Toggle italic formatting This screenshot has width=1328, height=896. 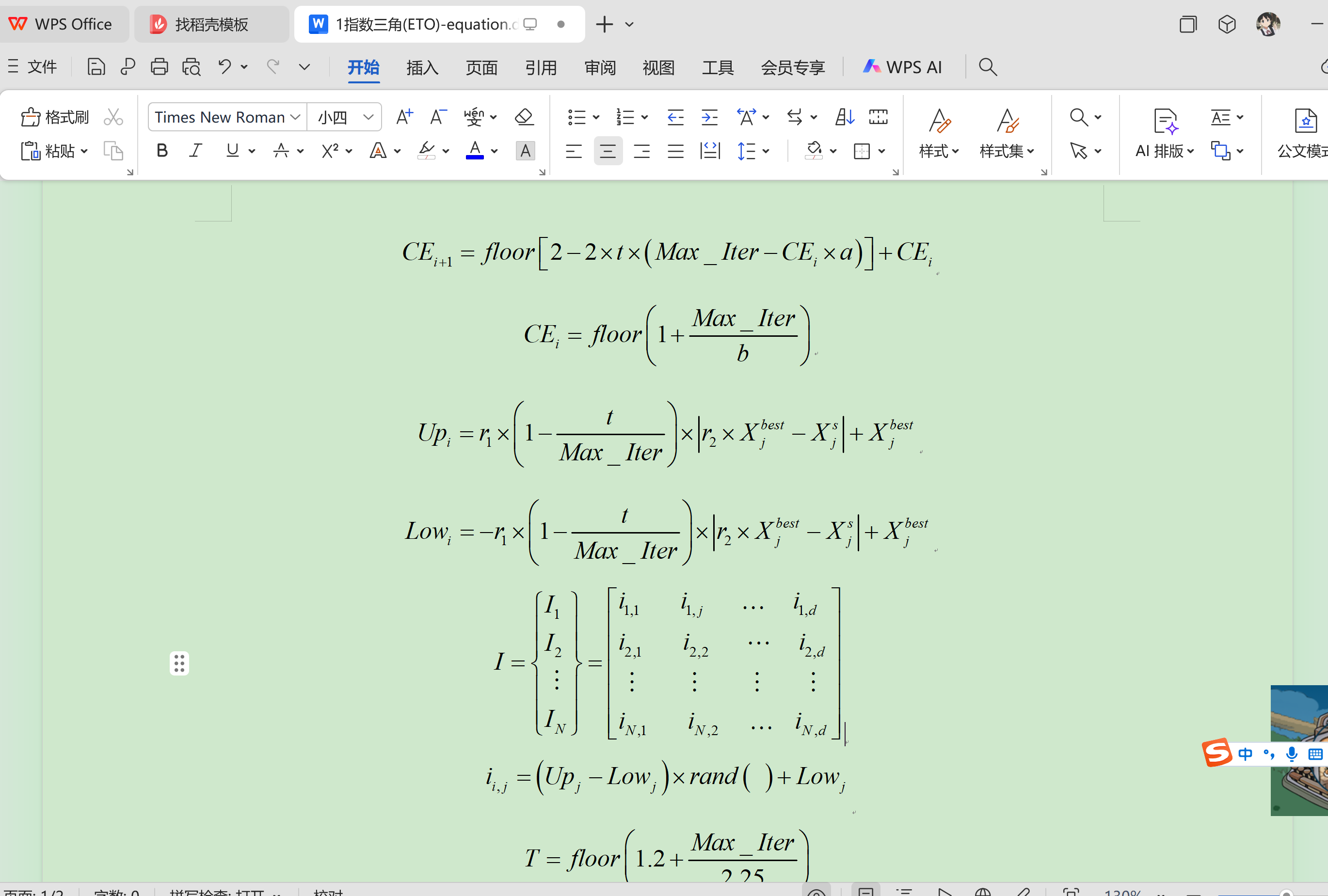pos(195,151)
